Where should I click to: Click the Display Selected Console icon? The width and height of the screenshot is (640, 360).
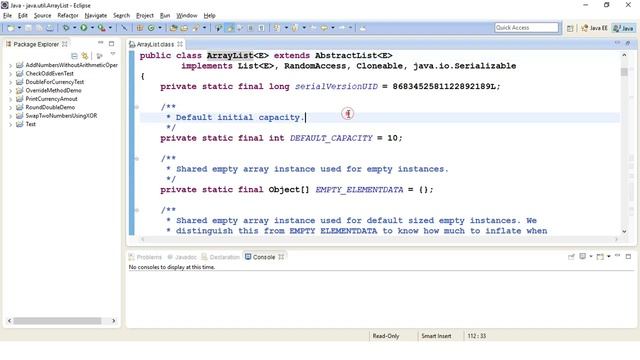pyautogui.click(x=583, y=256)
